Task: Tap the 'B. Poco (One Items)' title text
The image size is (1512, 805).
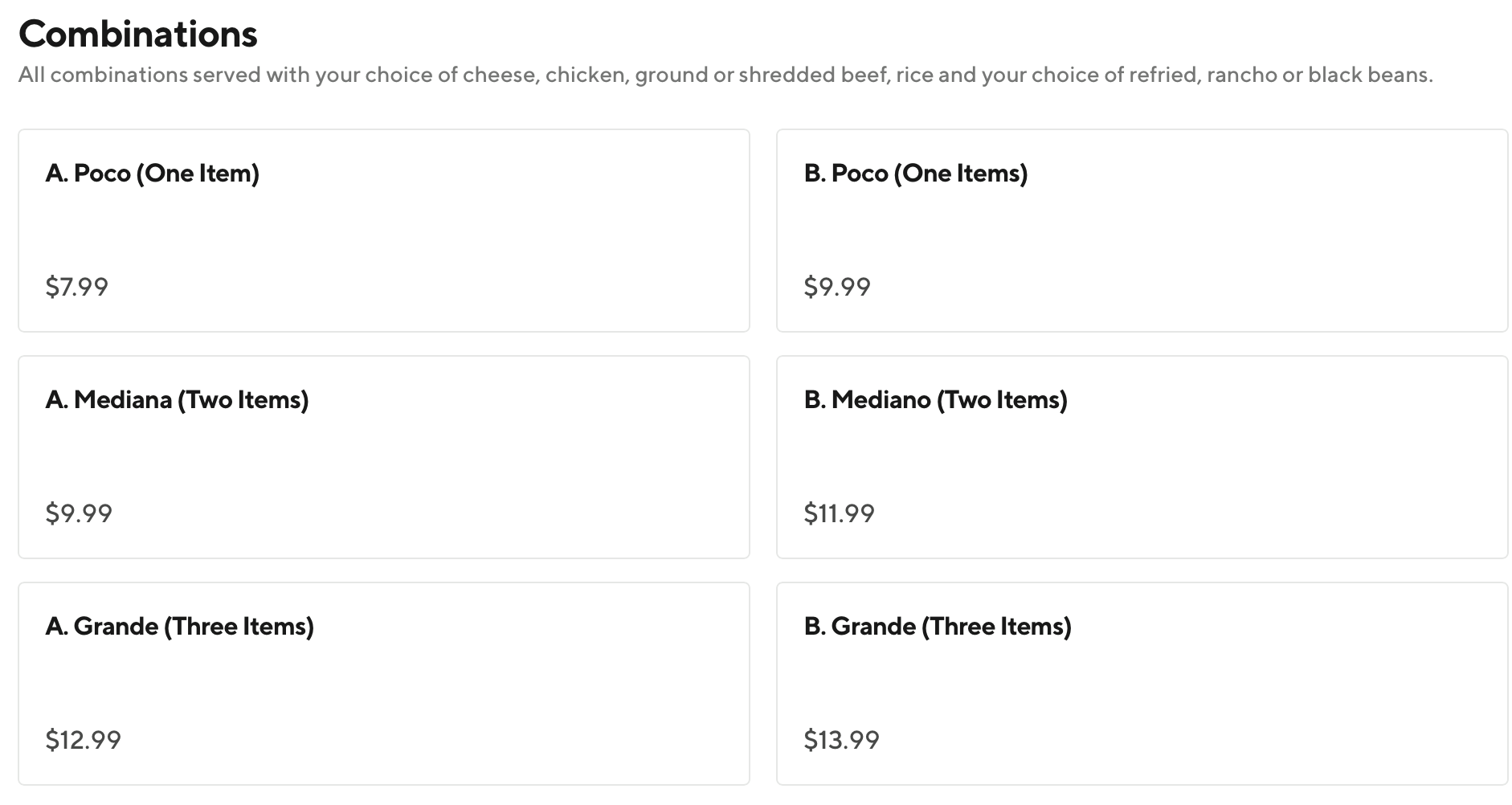Action: tap(916, 174)
